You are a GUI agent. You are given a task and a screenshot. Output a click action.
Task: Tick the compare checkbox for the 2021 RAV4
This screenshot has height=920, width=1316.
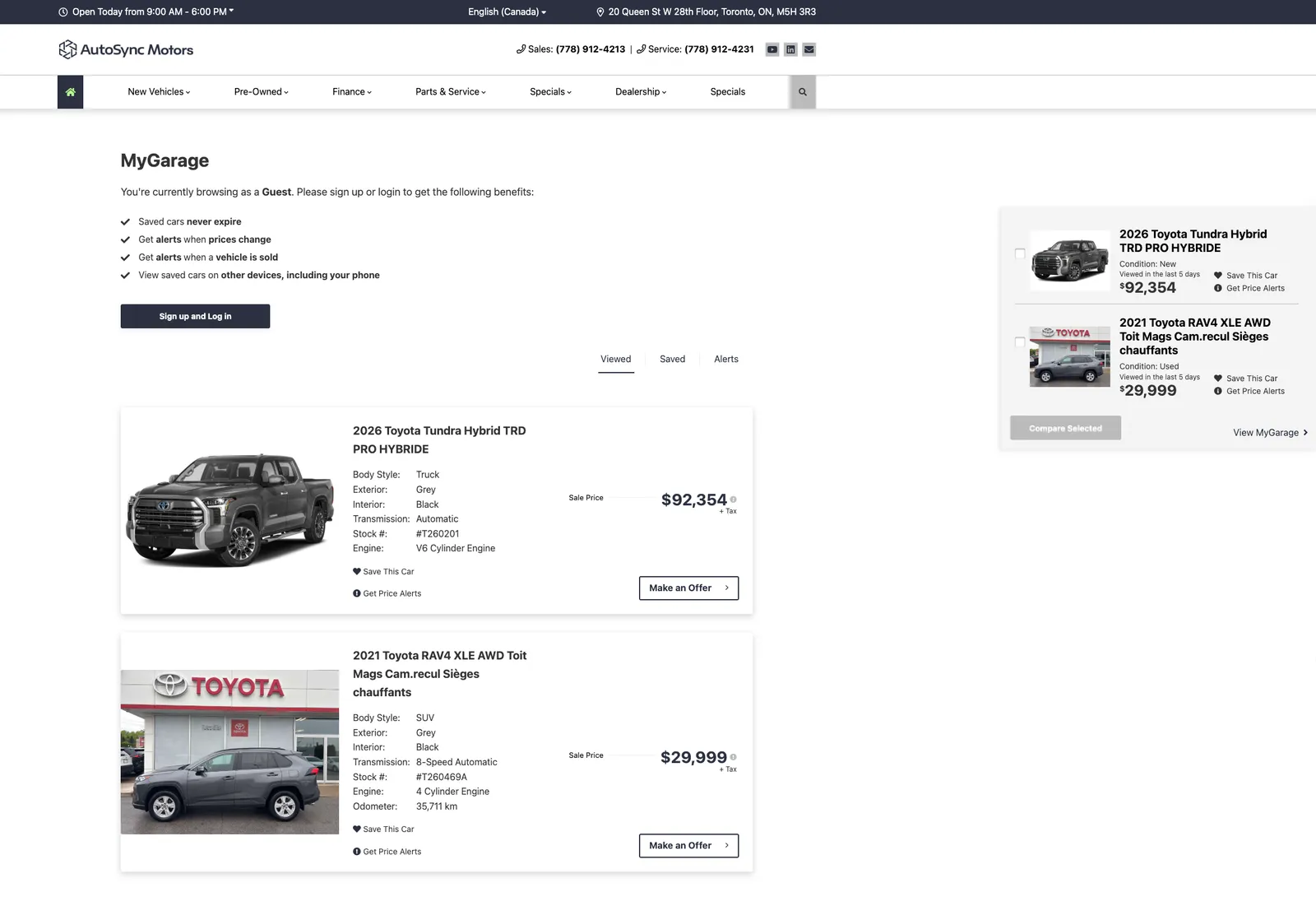pos(1020,342)
